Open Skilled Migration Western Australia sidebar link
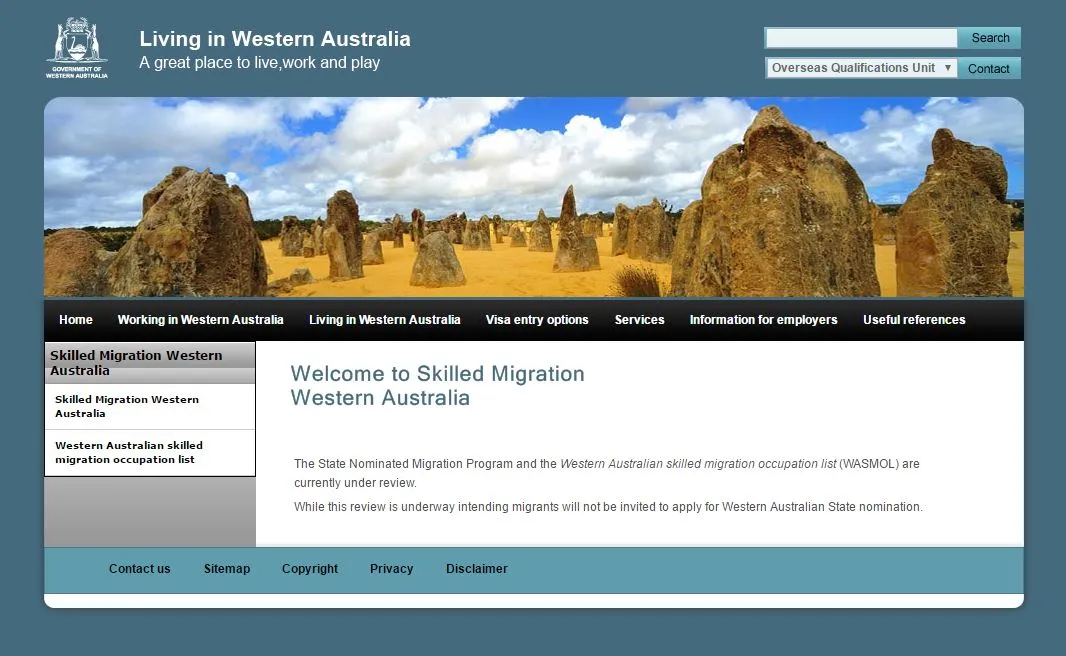Screen dimensions: 1066x656 [127, 407]
